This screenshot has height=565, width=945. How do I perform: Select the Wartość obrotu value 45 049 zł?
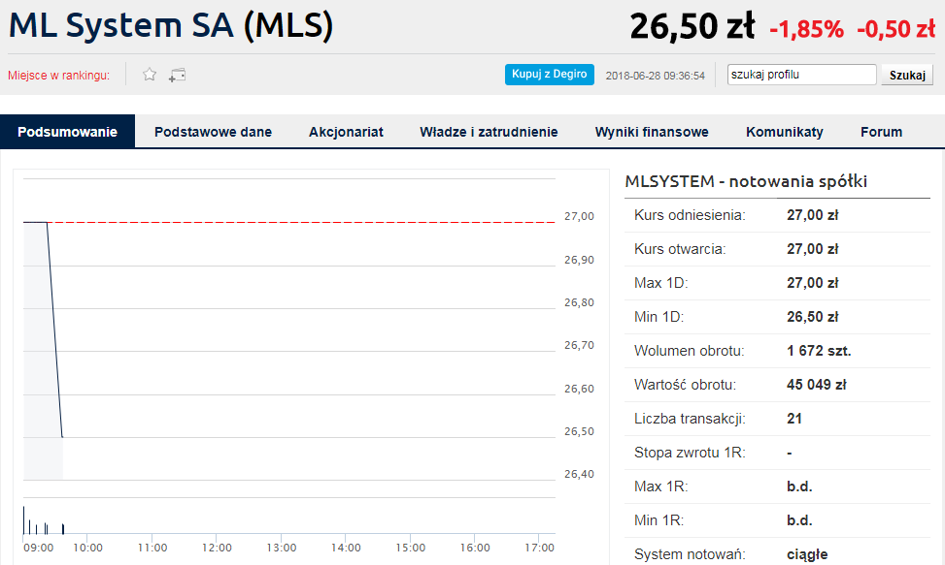point(817,385)
